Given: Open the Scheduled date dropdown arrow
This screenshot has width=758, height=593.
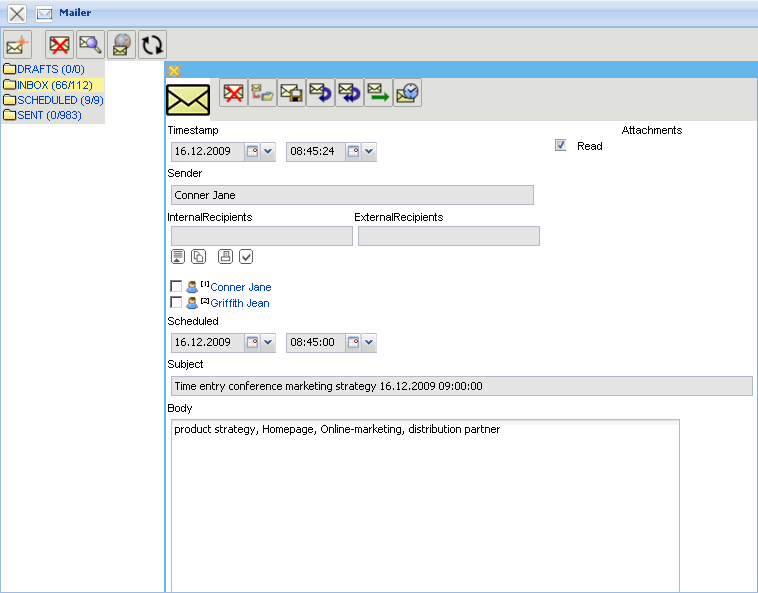Looking at the screenshot, I should [x=268, y=343].
